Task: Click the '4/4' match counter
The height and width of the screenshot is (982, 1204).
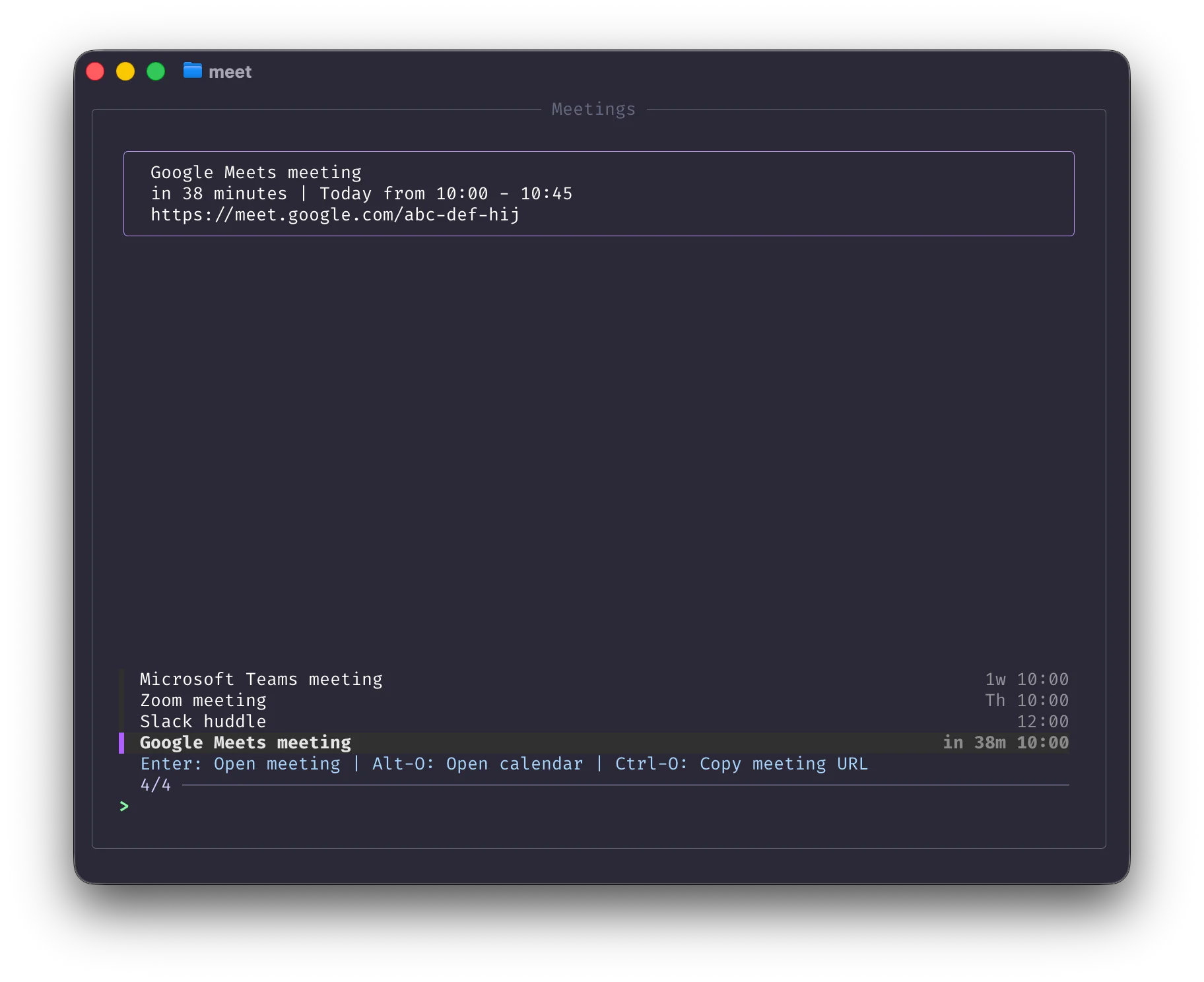Action: click(x=156, y=785)
